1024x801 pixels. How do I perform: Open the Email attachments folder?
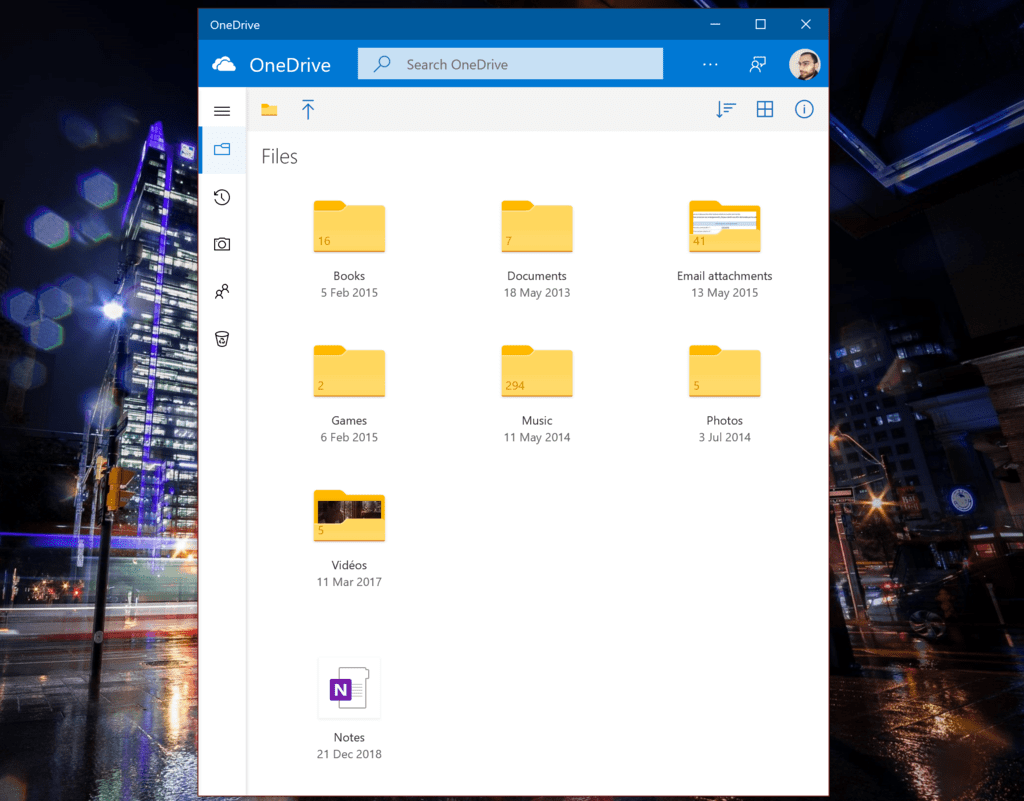click(725, 227)
